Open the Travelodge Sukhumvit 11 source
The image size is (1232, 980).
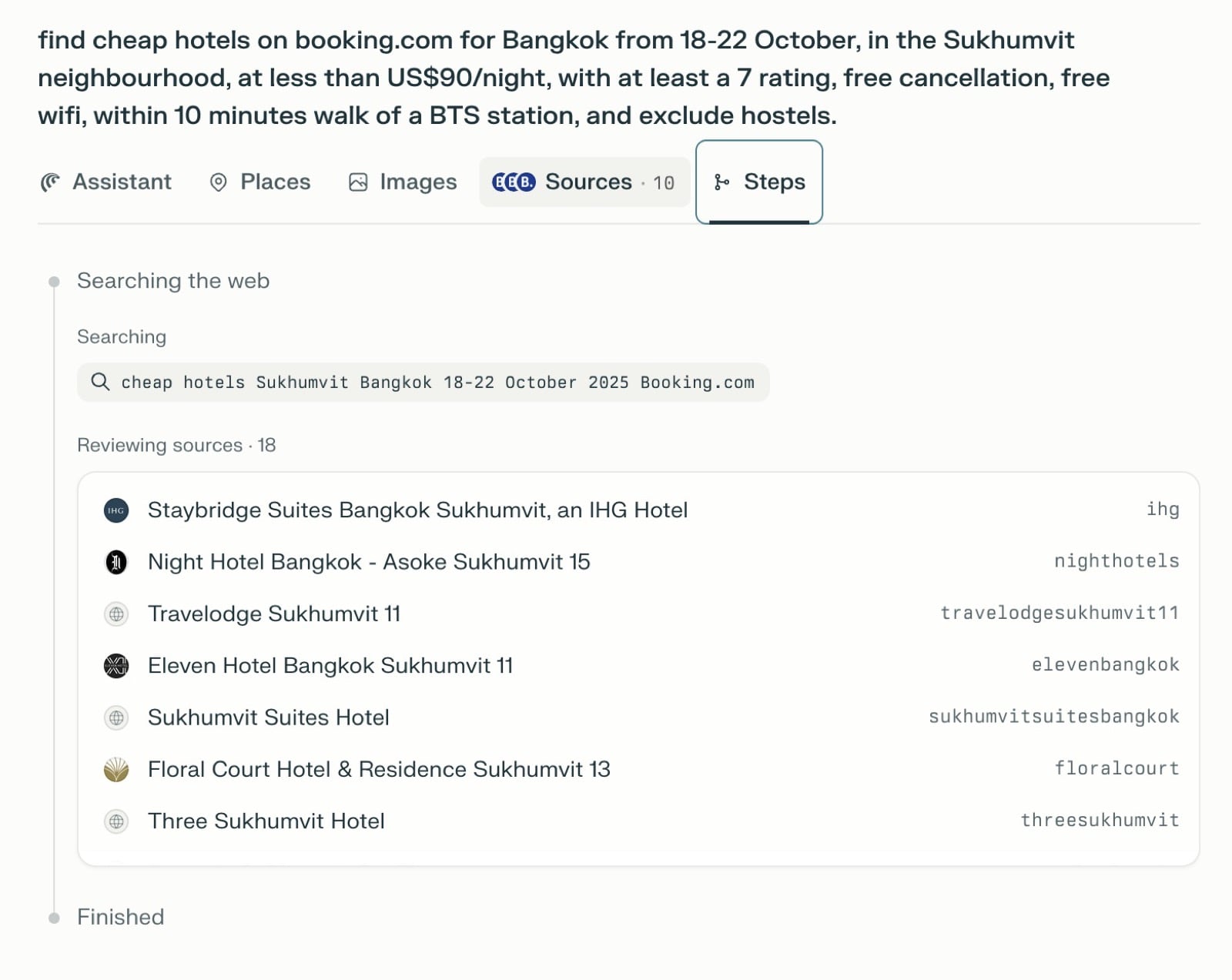pos(274,614)
